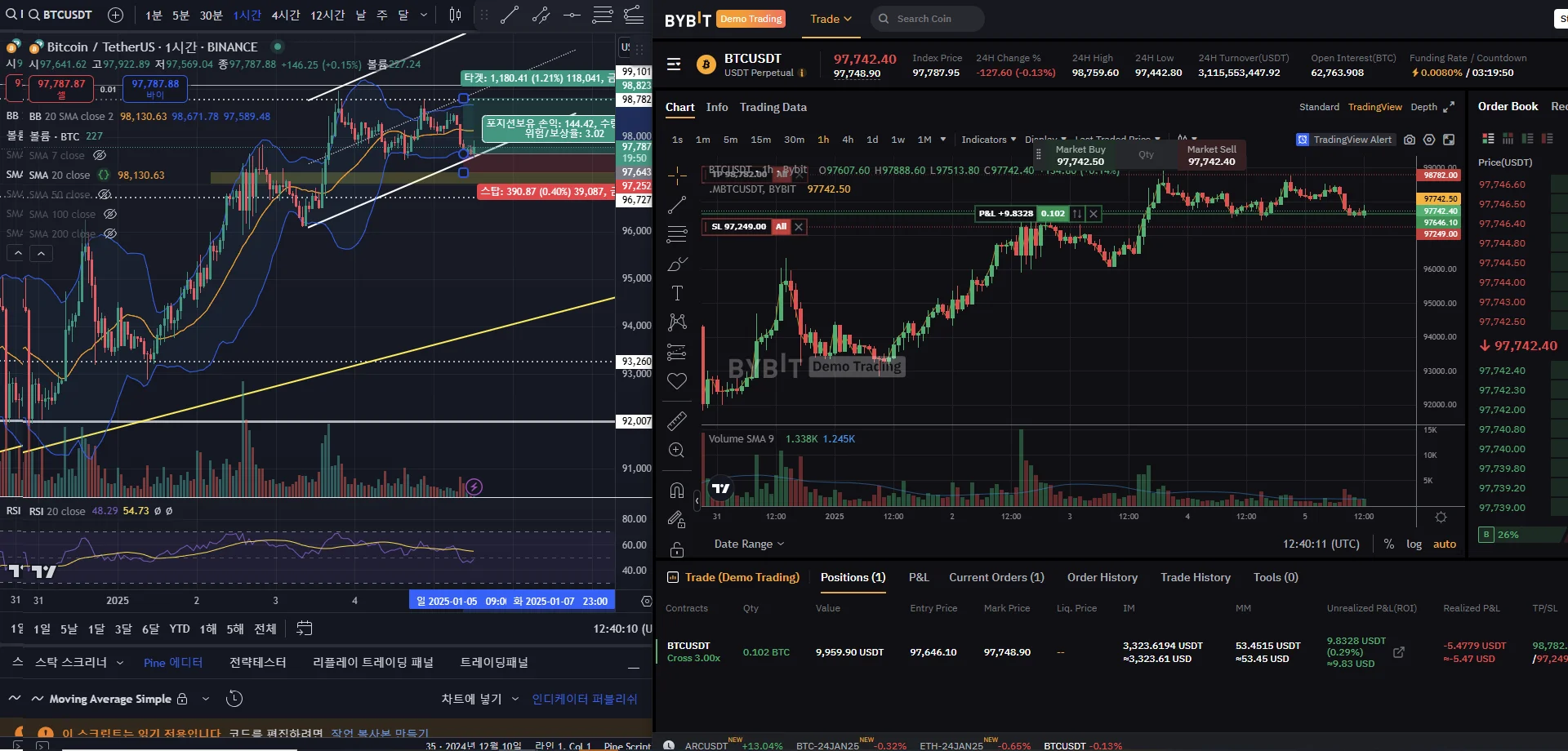
Task: Activate the ruler measure tool
Action: point(677,421)
